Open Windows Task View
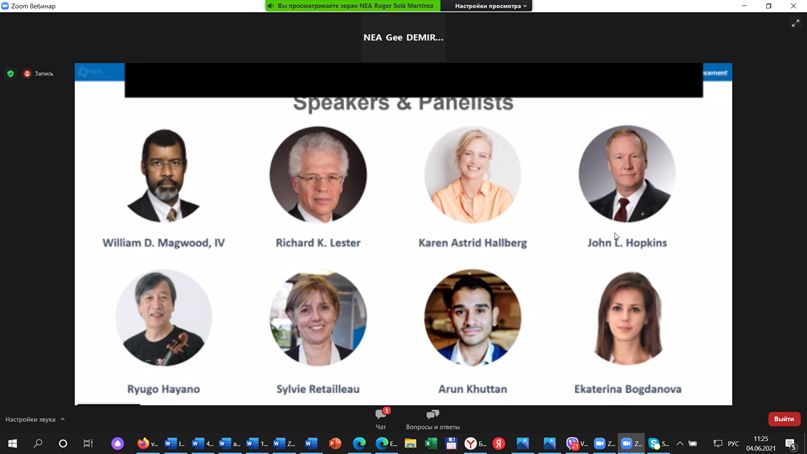The height and width of the screenshot is (454, 807). 88,443
